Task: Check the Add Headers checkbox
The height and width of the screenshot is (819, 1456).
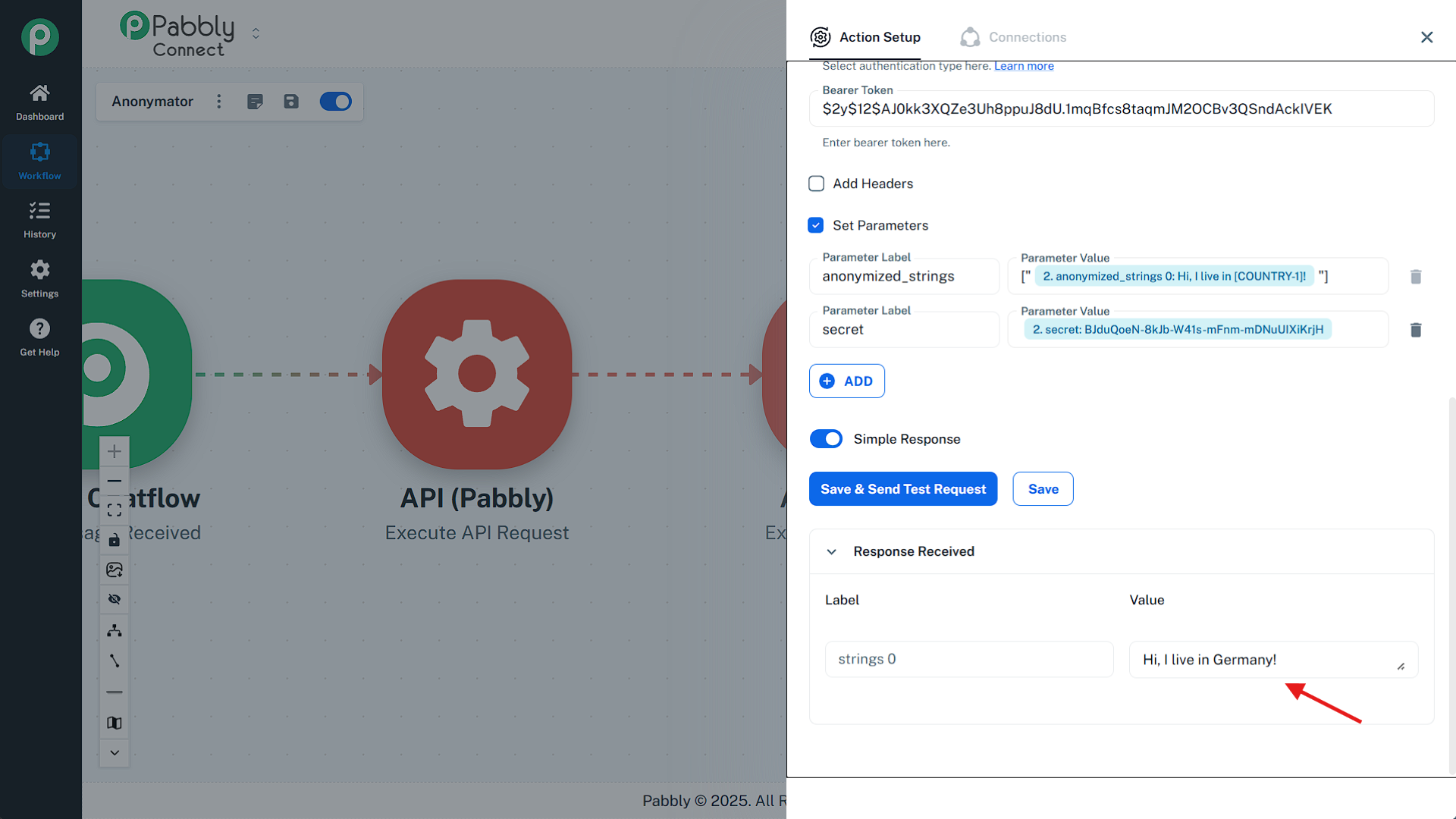Action: (x=816, y=184)
